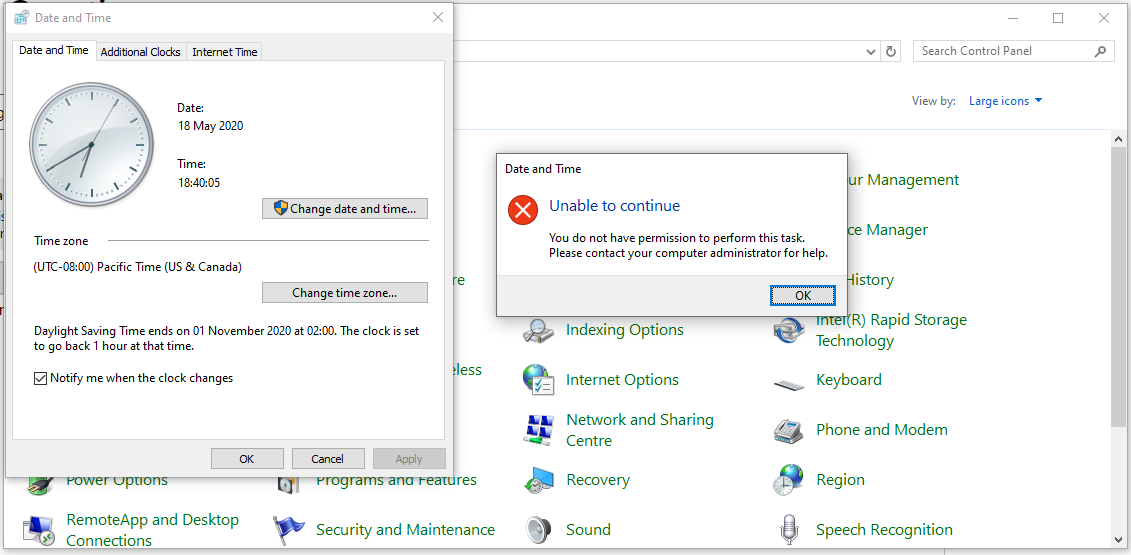
Task: Open Intel Rapid Storage Technology icon
Action: click(x=788, y=331)
